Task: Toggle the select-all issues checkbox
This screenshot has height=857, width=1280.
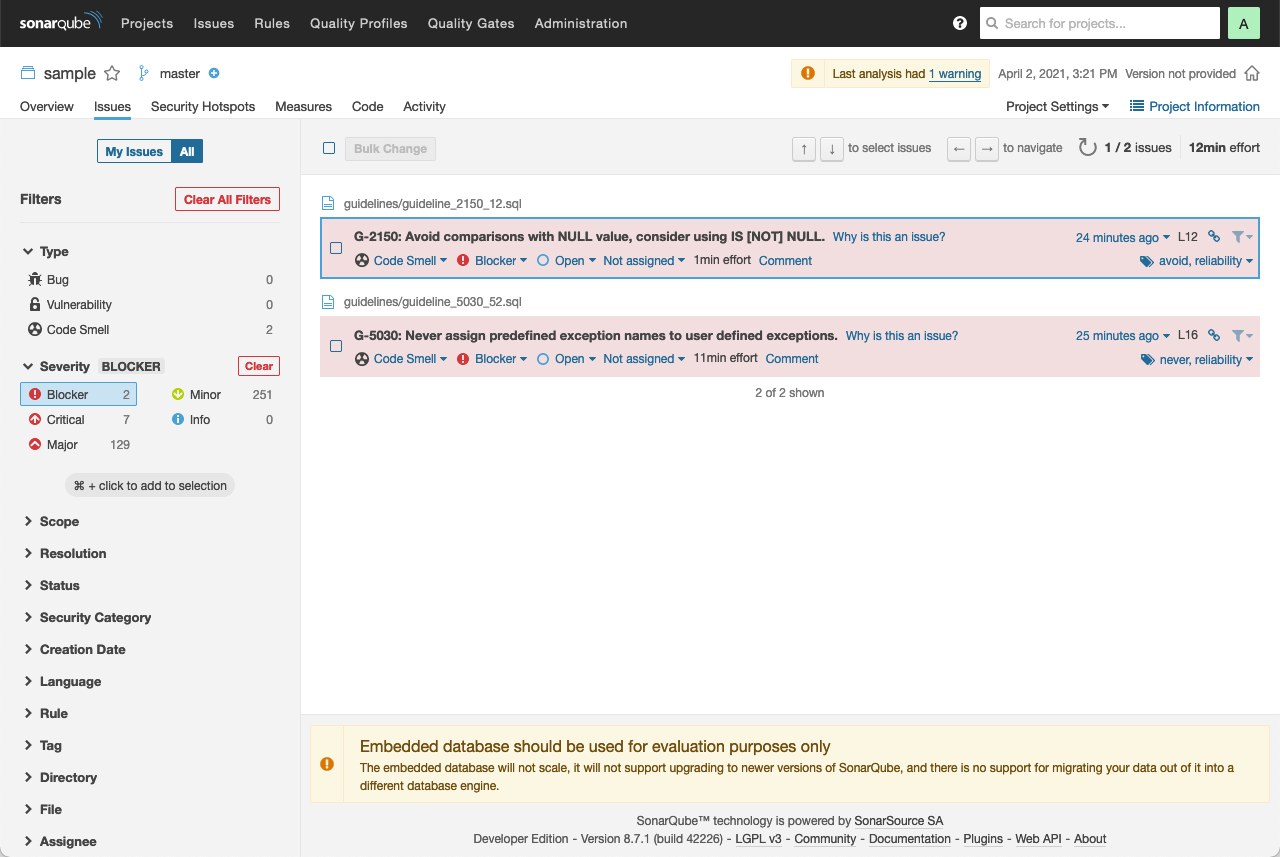Action: (x=329, y=148)
